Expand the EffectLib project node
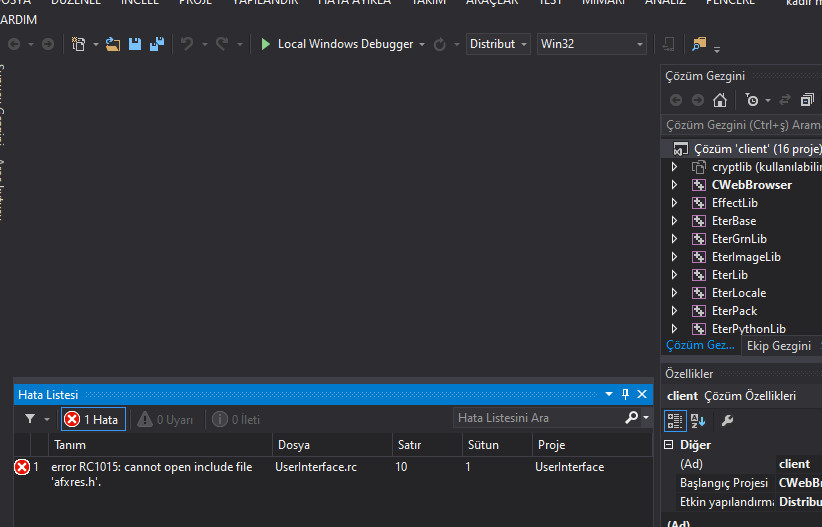 click(675, 203)
